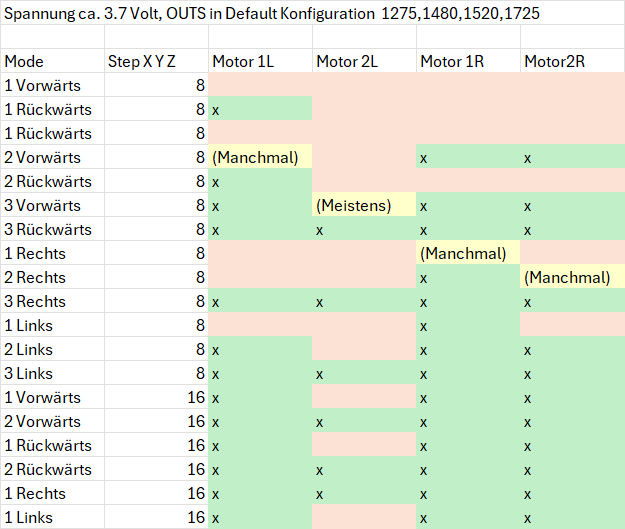625x529 pixels.
Task: Select the 1 Links mode cell with step 16
Action: (53, 517)
